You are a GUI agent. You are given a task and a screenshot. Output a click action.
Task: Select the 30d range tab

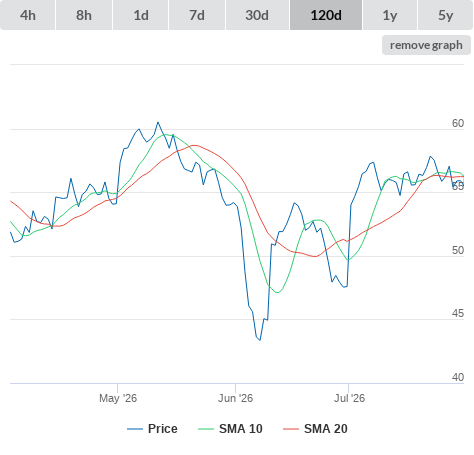(257, 15)
